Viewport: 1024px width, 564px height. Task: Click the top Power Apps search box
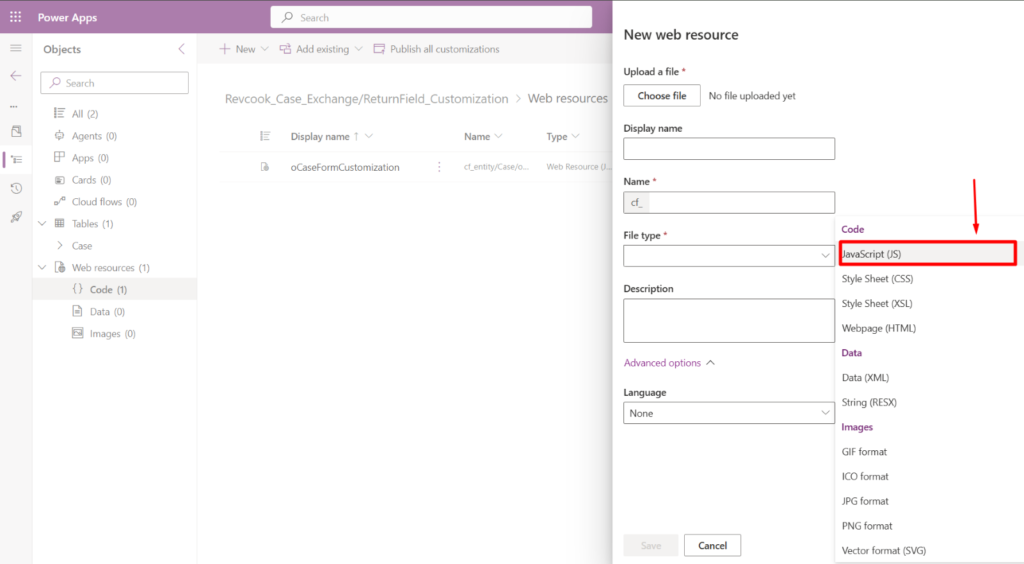431,18
